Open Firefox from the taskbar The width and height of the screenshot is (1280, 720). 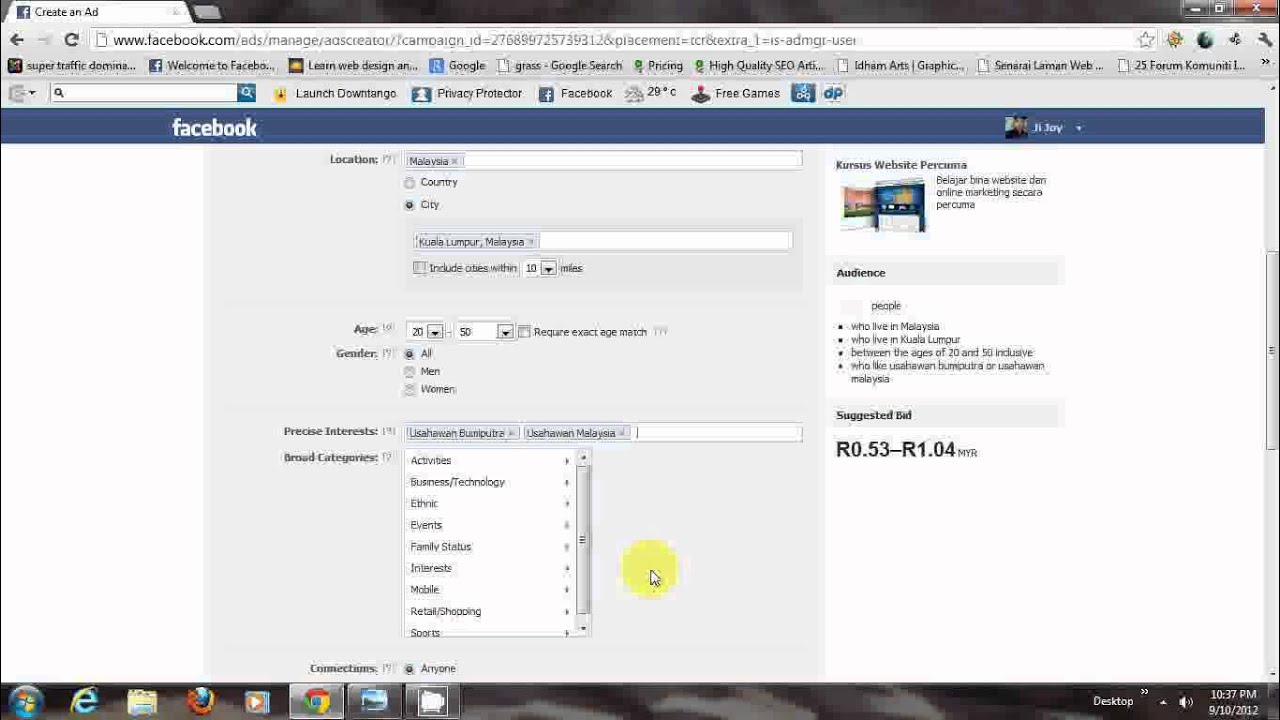[x=200, y=701]
